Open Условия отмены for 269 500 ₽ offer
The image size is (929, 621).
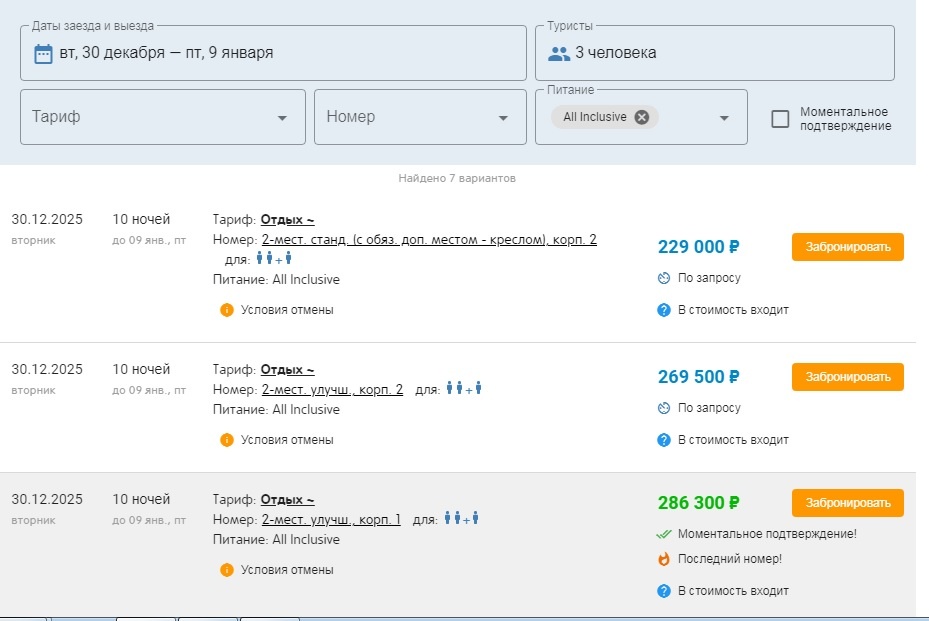coord(287,440)
